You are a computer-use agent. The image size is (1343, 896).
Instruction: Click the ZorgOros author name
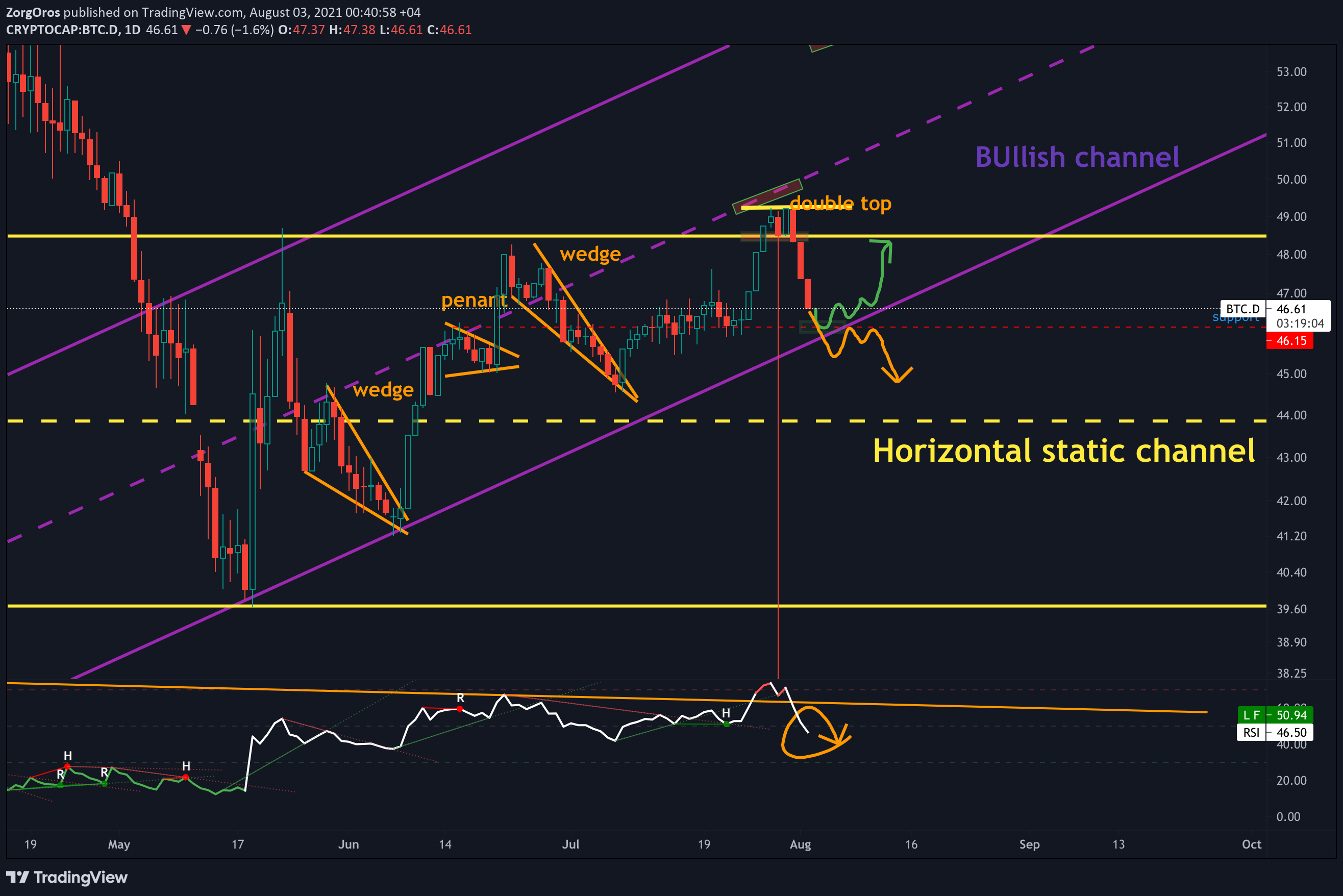pos(33,12)
